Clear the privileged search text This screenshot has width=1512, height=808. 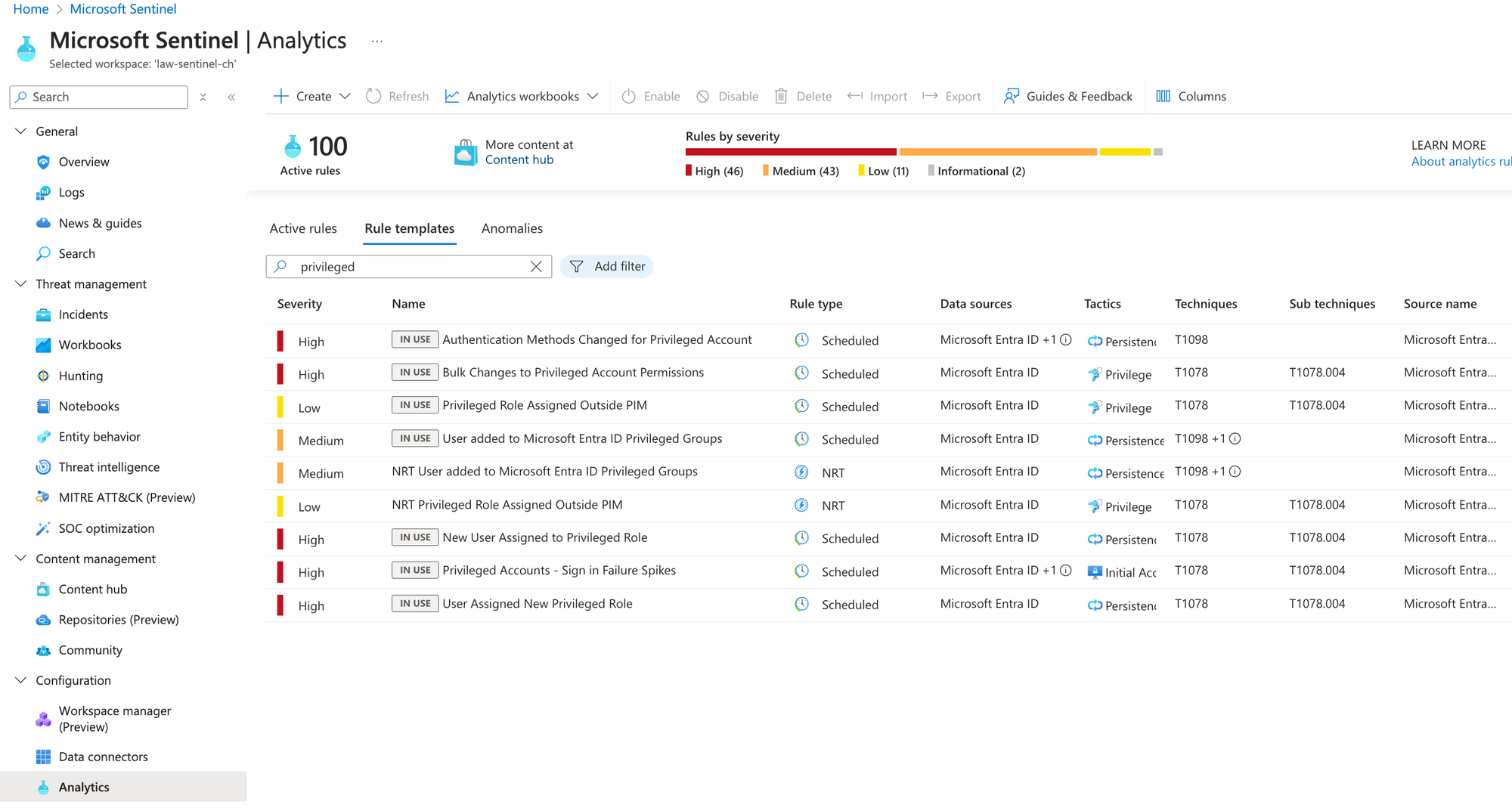click(x=536, y=266)
